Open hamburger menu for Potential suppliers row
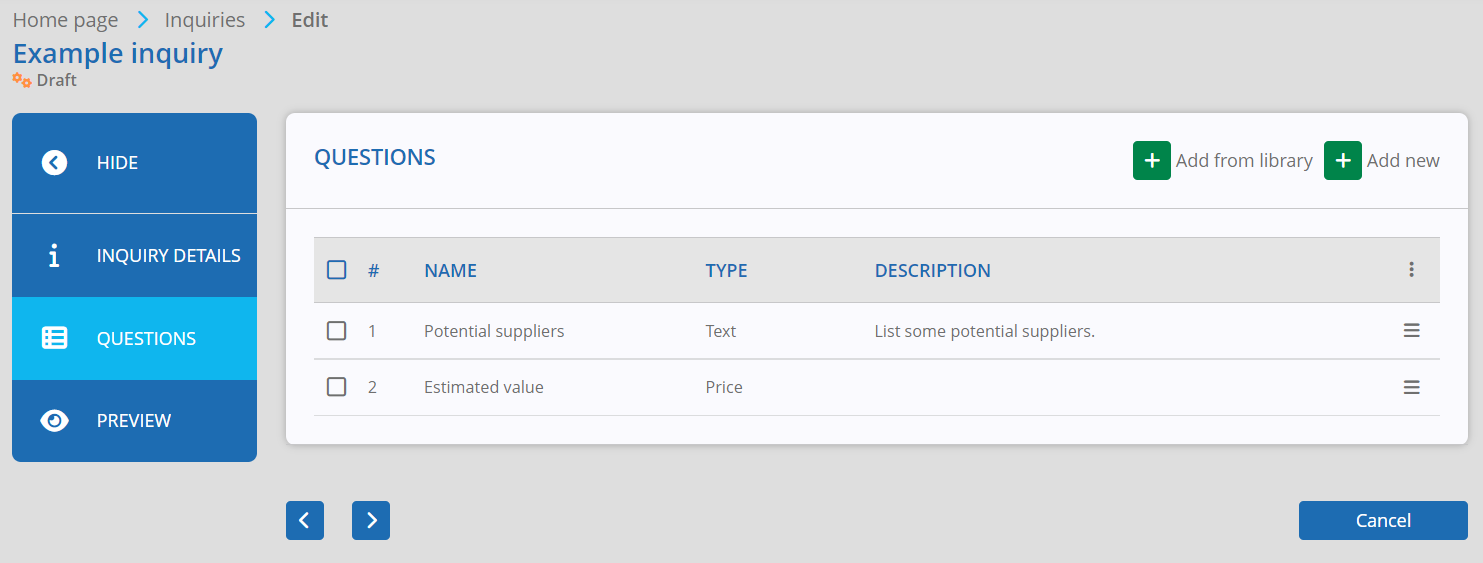 pos(1411,331)
